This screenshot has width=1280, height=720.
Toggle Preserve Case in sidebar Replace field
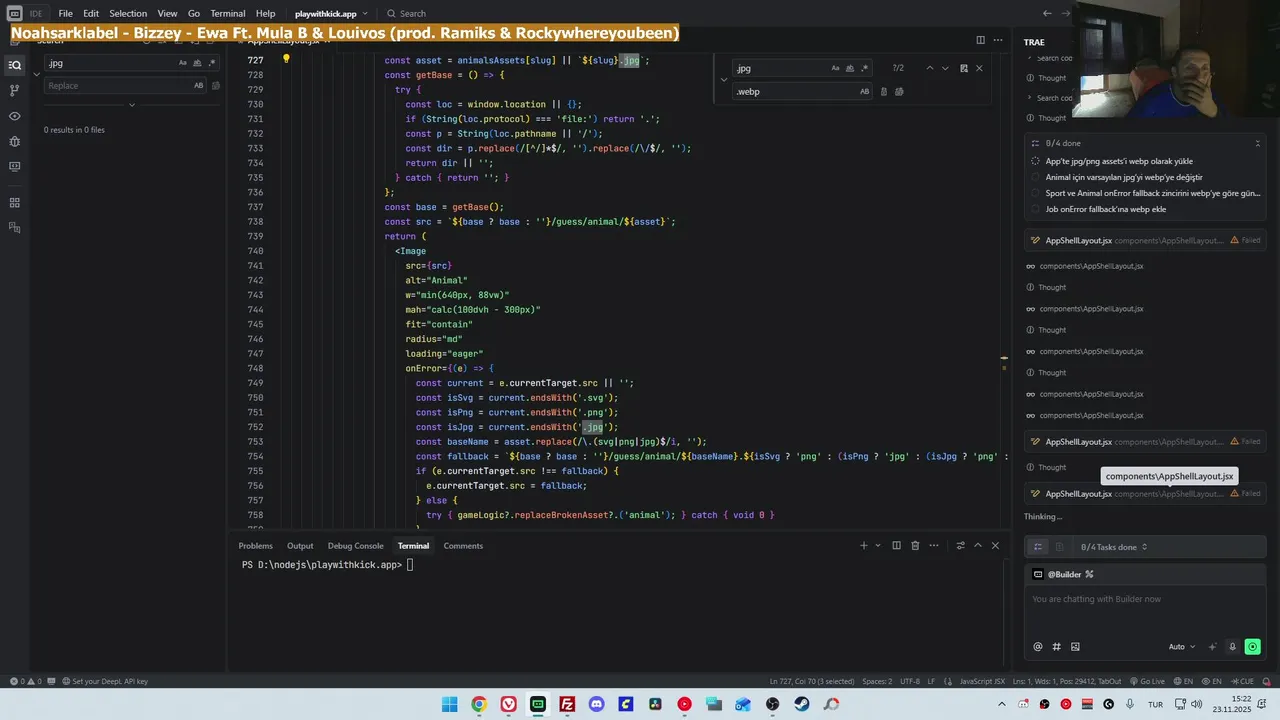198,85
